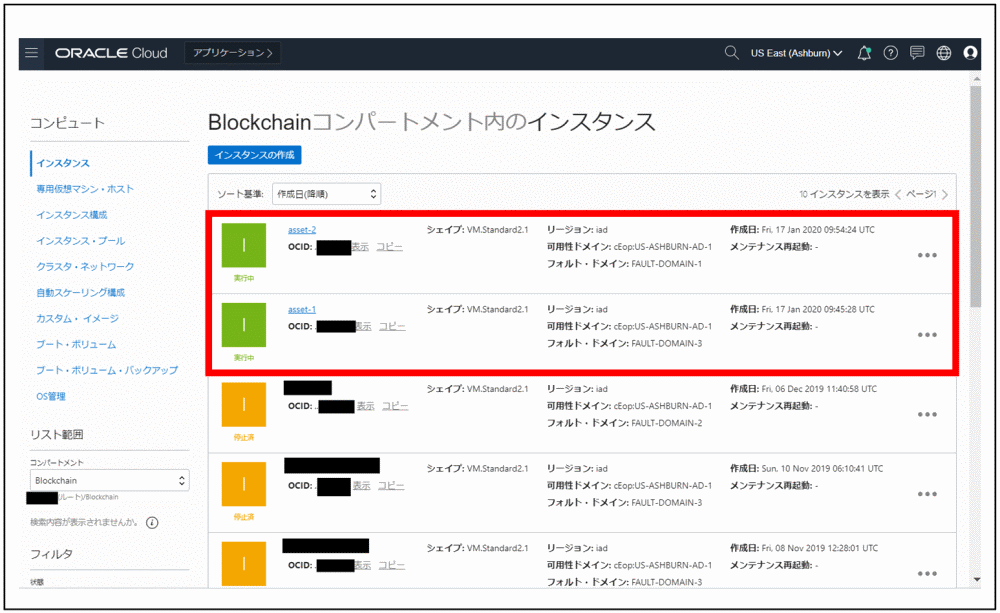1000x613 pixels.
Task: Open the language globe icon
Action: (x=944, y=53)
